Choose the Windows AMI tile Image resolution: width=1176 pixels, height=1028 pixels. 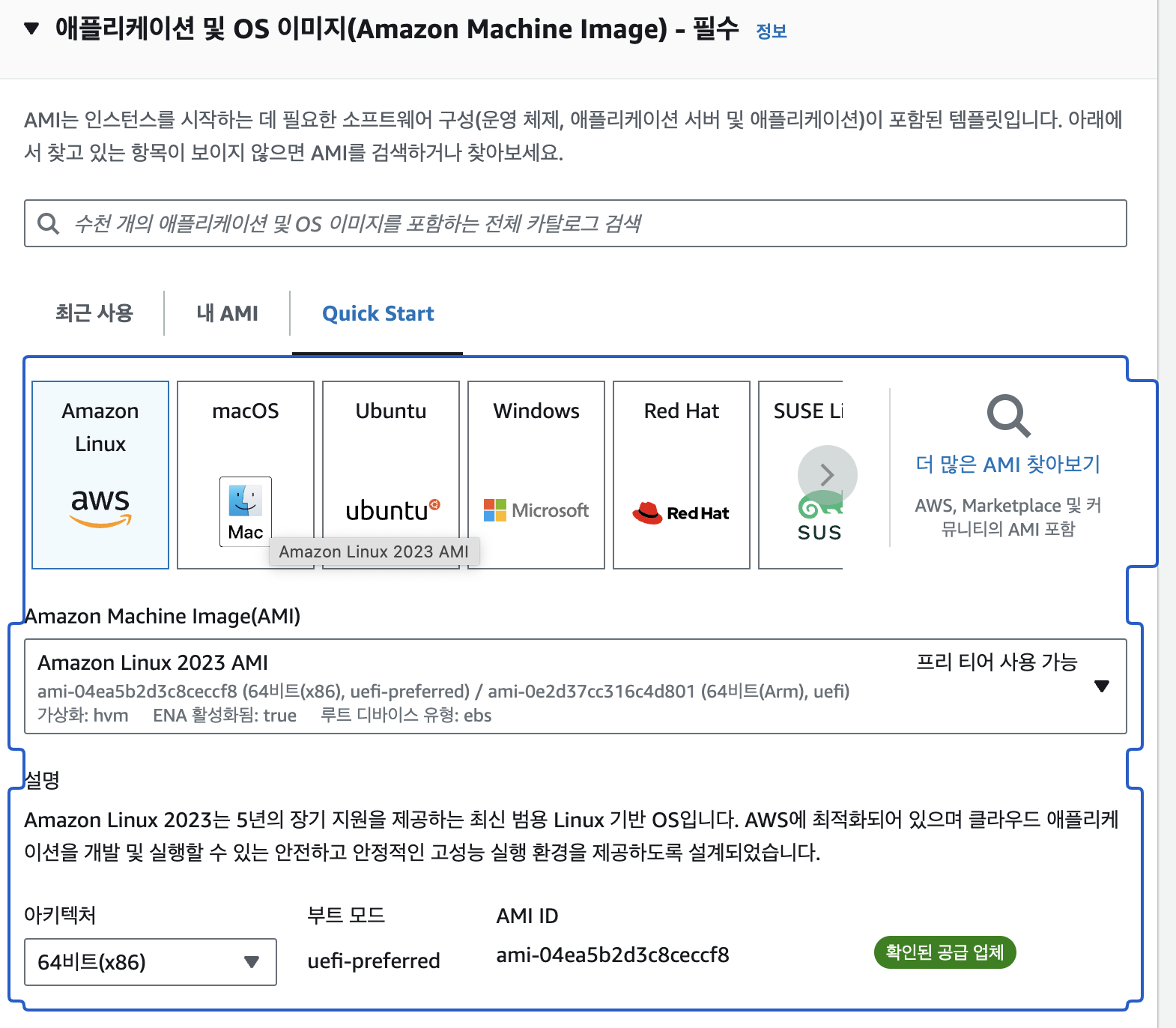point(536,475)
